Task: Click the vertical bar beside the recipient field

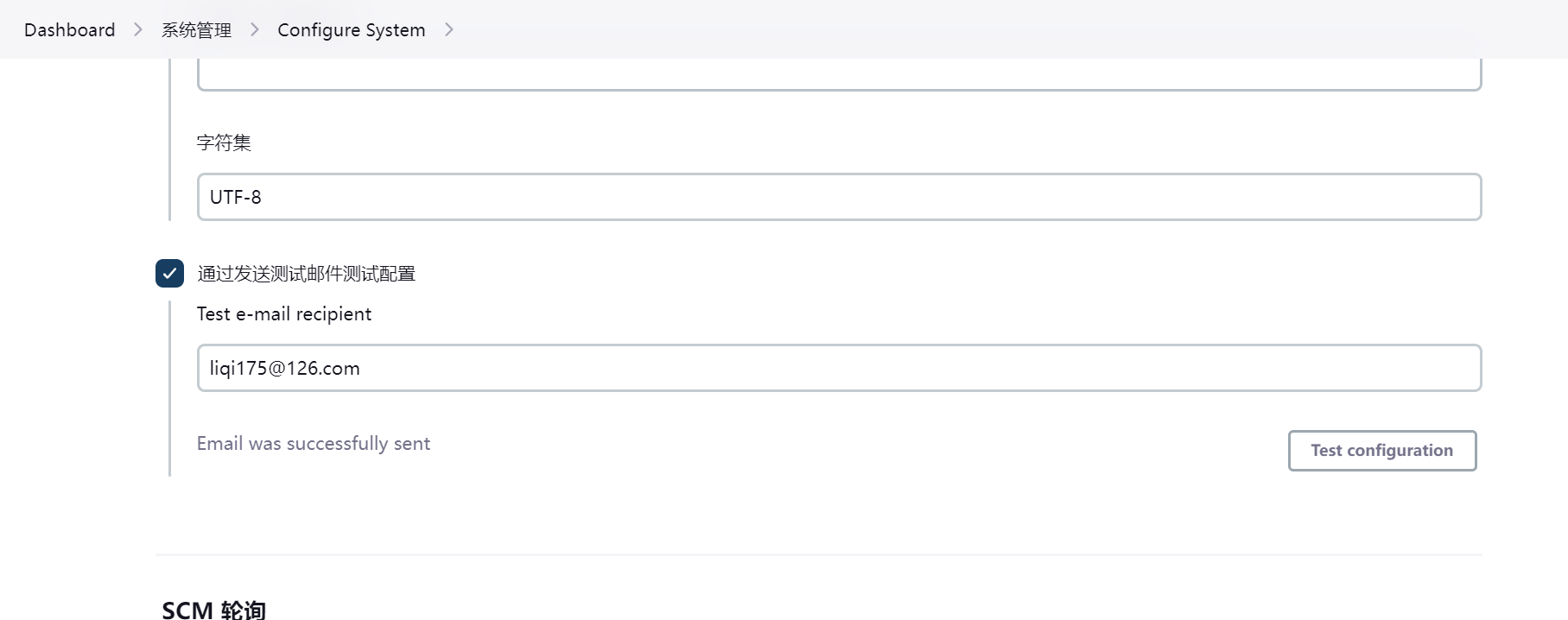Action: [169, 389]
